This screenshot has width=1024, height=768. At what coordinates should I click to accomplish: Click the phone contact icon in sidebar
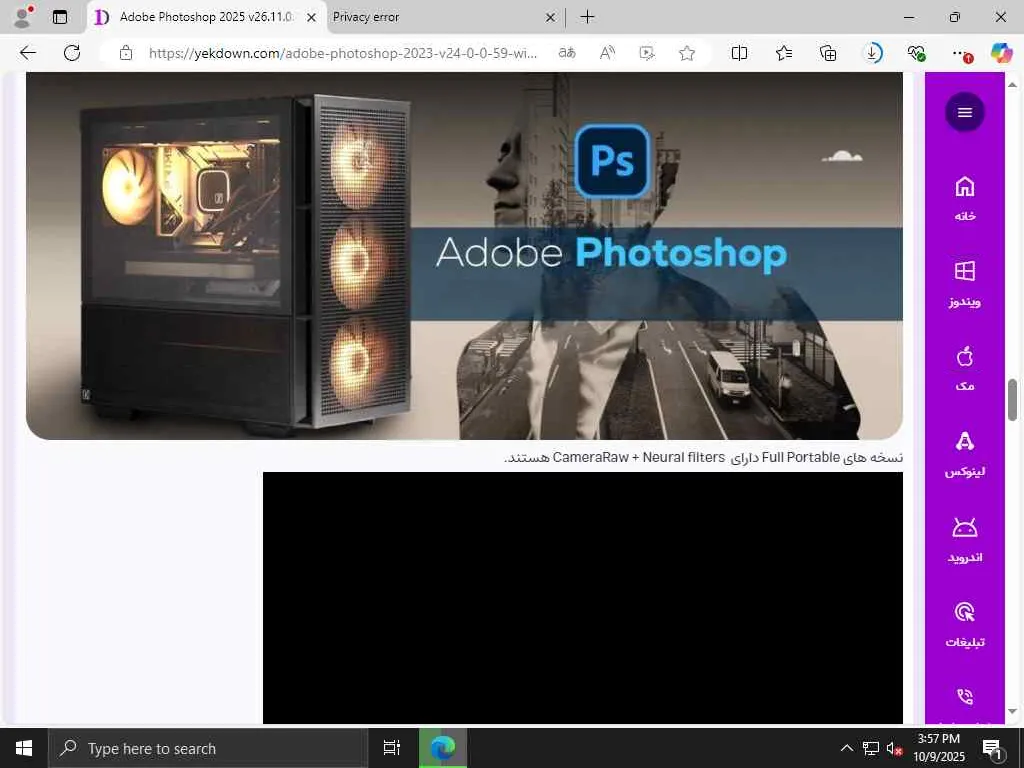click(x=965, y=697)
